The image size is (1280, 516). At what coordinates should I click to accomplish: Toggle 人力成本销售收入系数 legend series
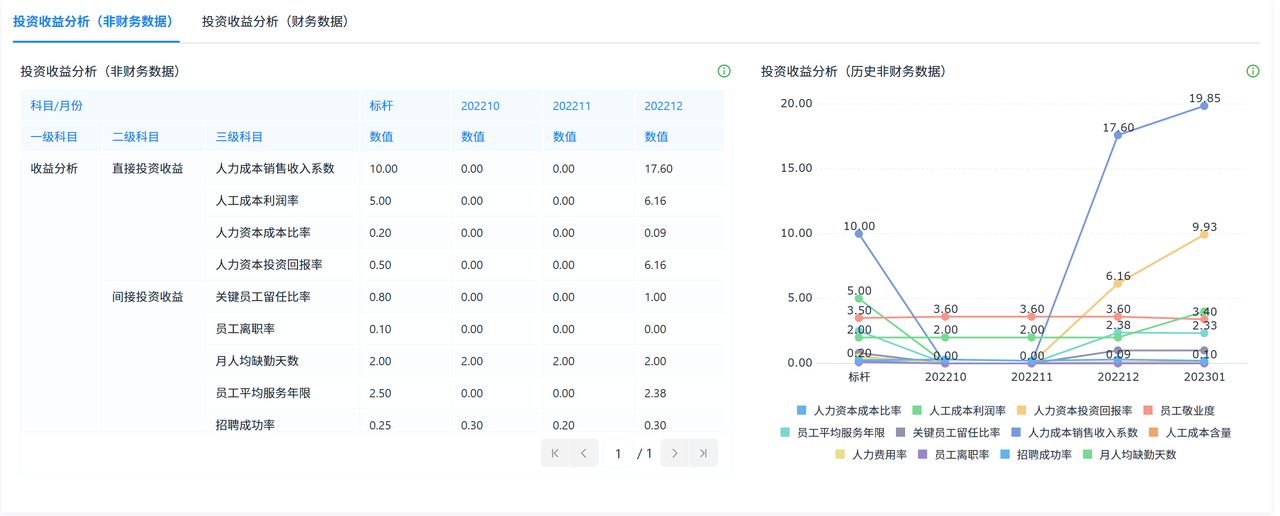click(1075, 433)
